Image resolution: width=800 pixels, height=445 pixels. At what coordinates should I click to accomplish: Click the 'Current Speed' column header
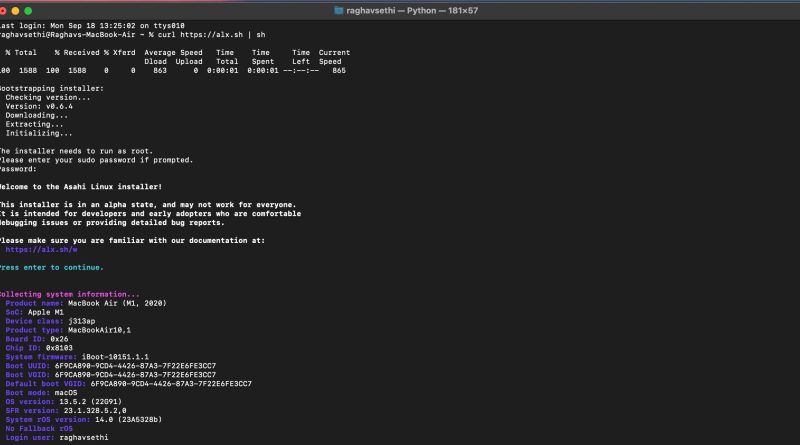coord(334,57)
